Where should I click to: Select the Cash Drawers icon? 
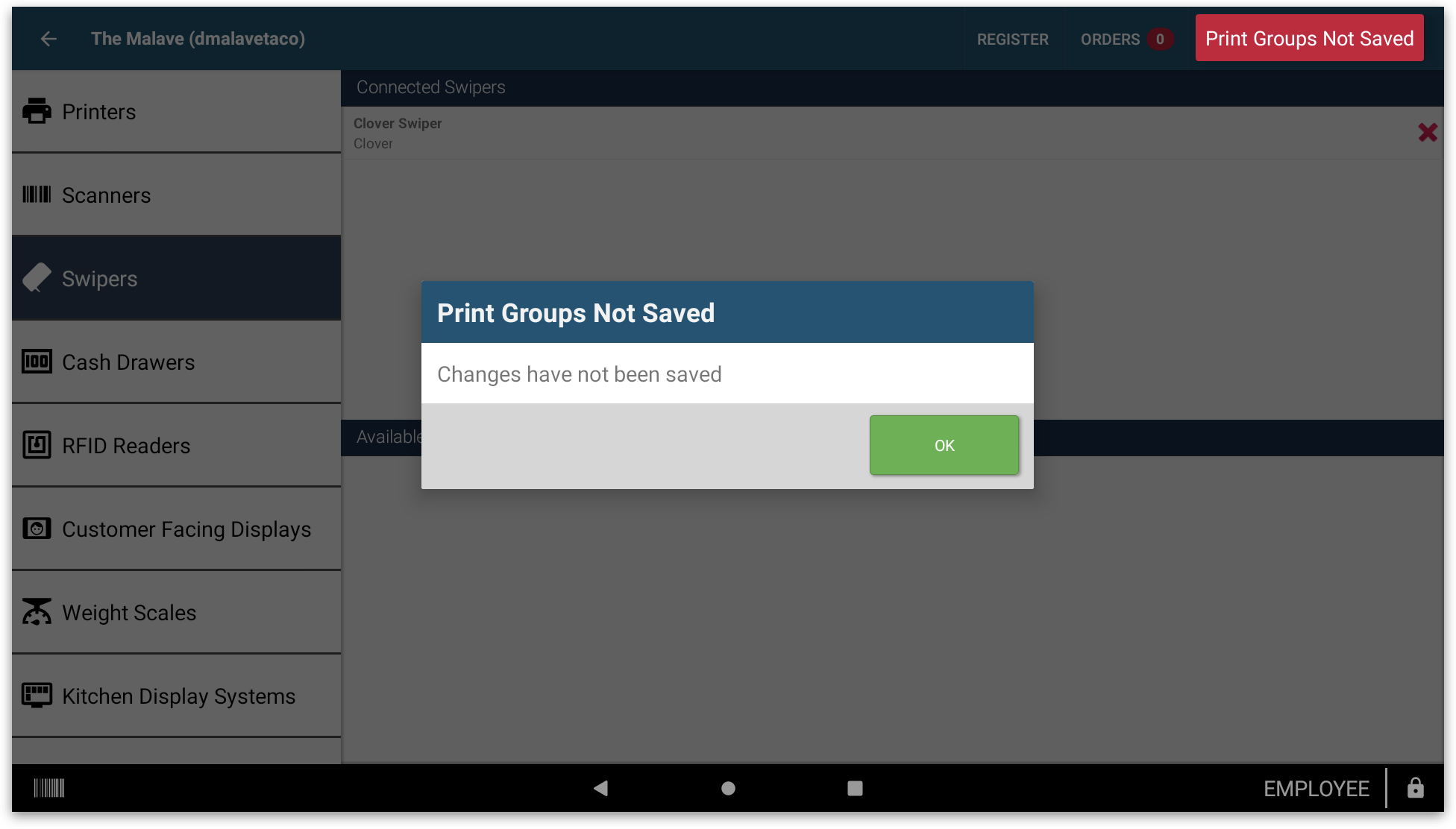pos(37,362)
